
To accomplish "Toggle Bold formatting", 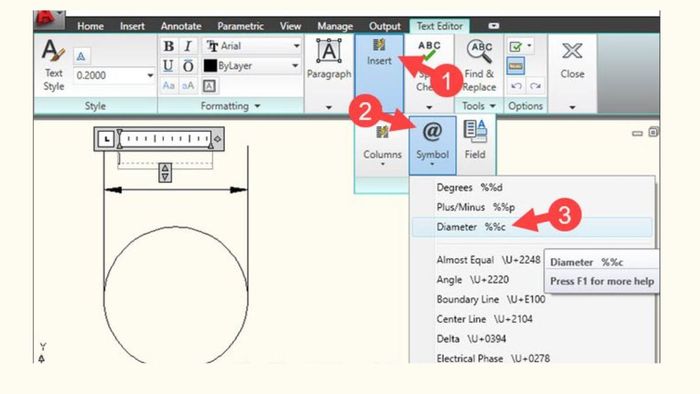I will [x=169, y=46].
